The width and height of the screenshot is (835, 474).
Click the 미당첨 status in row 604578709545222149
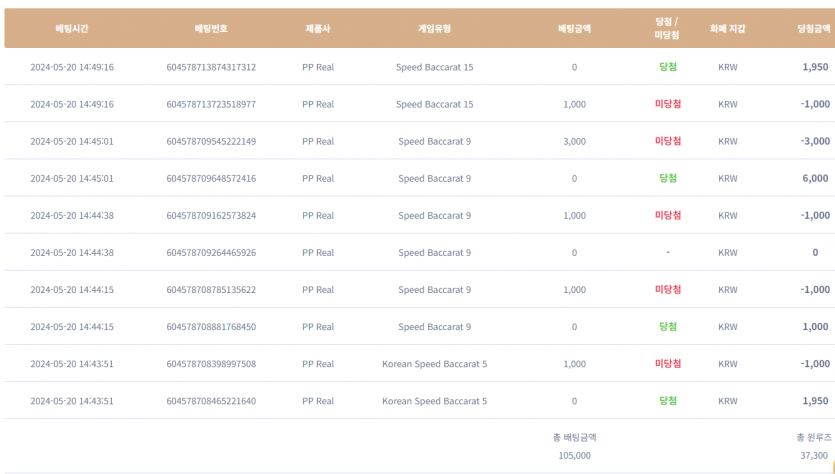coord(668,141)
